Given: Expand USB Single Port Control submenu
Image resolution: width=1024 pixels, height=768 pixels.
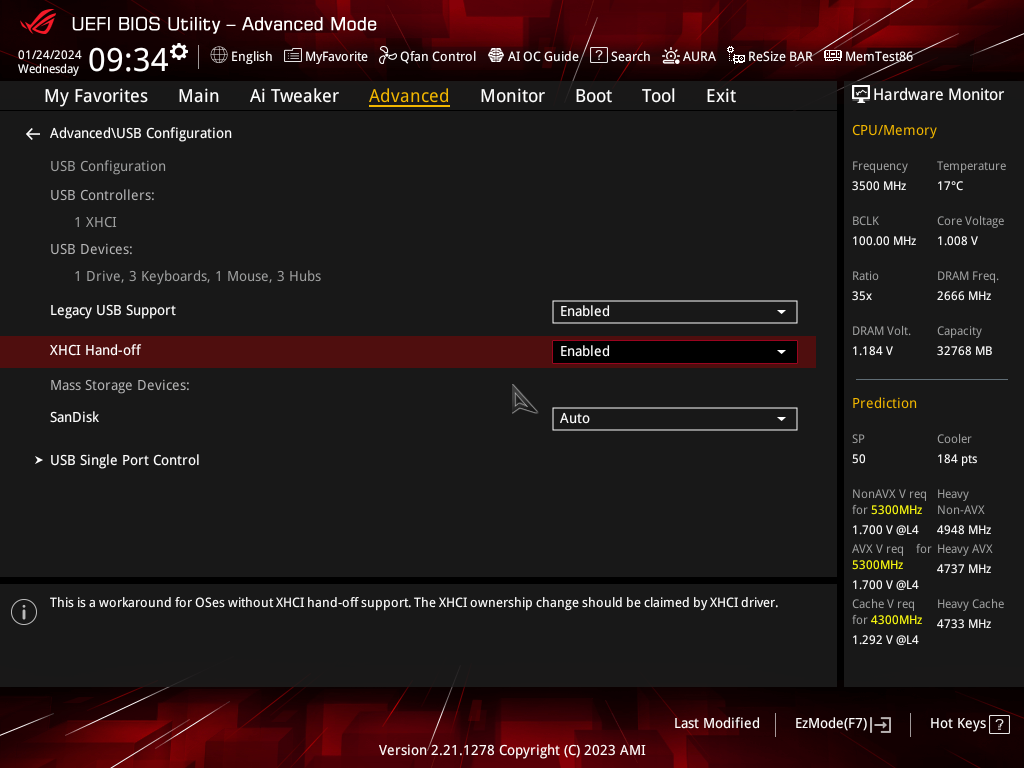Looking at the screenshot, I should [x=125, y=460].
